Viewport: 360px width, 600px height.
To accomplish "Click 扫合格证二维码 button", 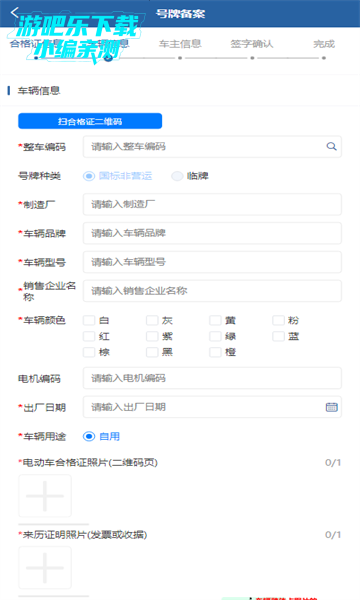I will coord(90,121).
